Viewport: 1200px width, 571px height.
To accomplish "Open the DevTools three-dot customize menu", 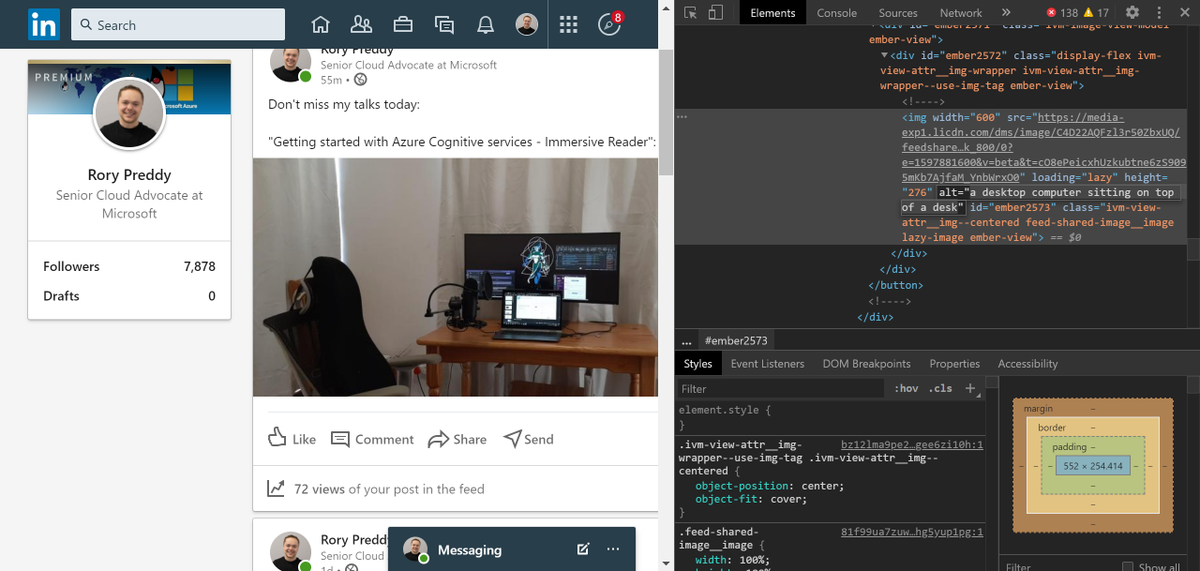I will click(x=1159, y=13).
